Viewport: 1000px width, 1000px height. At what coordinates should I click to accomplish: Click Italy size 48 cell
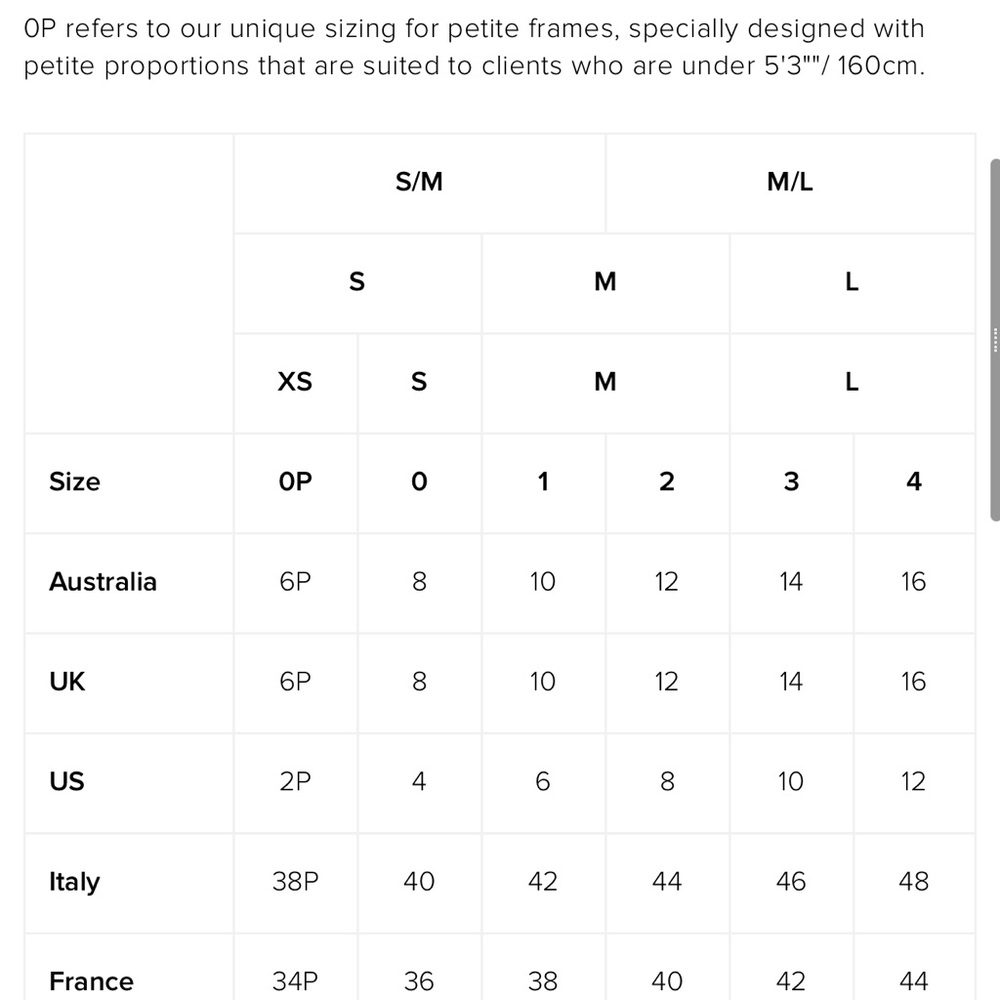click(914, 883)
